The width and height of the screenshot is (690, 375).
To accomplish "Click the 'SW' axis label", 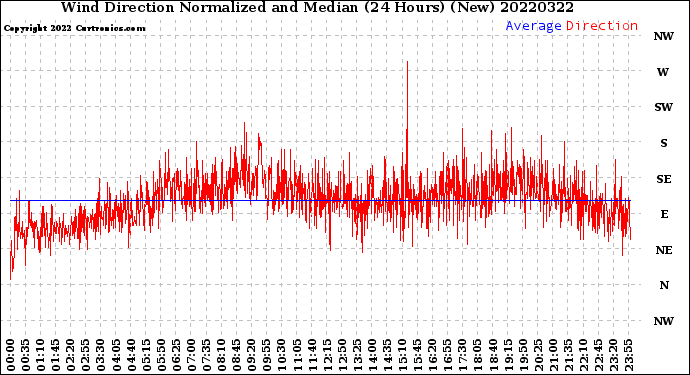I will point(664,107).
